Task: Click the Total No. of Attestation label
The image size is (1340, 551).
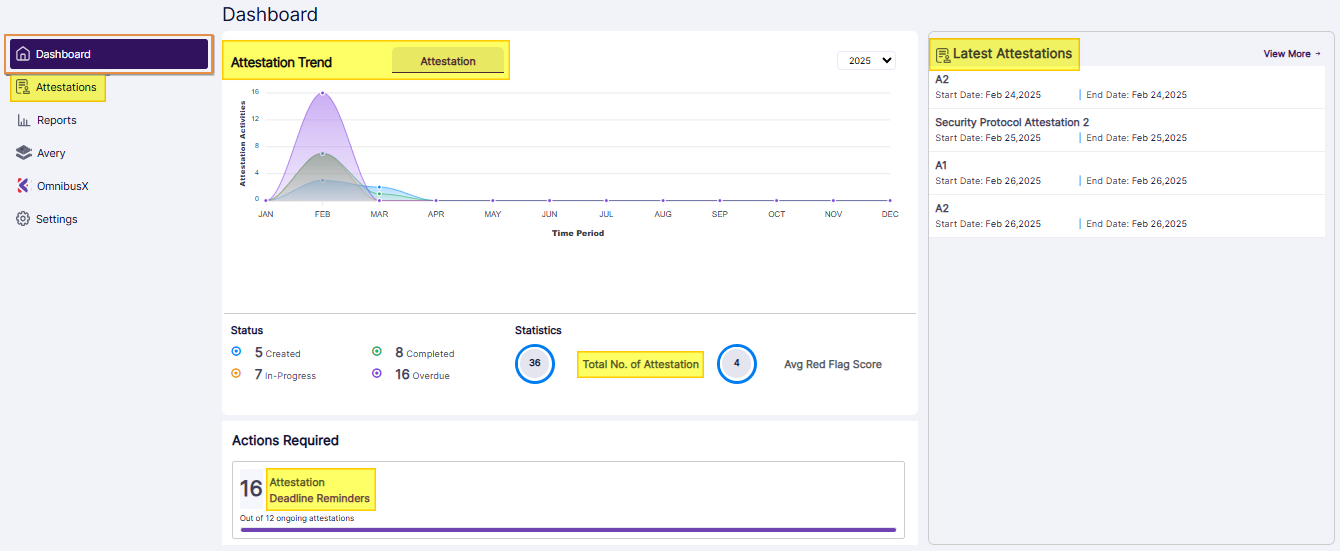Action: point(641,364)
